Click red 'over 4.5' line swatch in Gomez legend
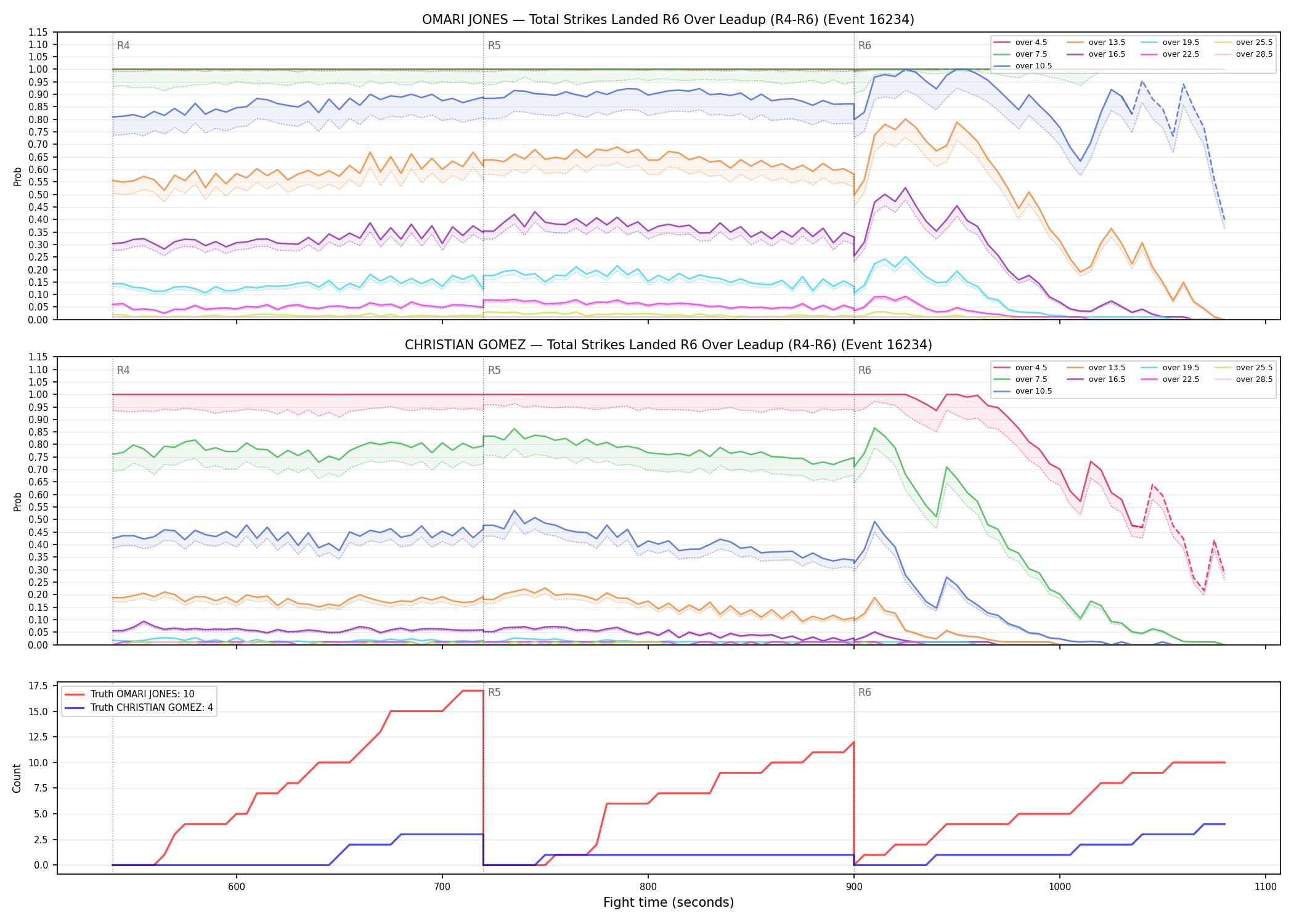1294x924 pixels. [x=1002, y=368]
